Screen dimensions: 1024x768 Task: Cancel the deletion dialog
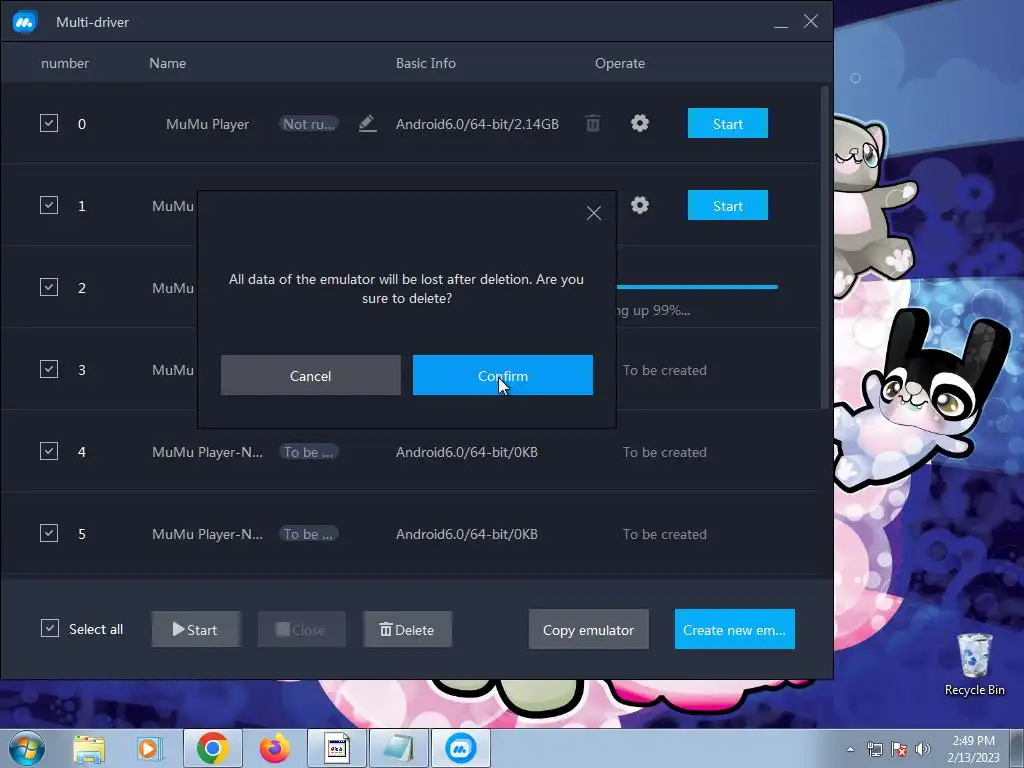310,376
